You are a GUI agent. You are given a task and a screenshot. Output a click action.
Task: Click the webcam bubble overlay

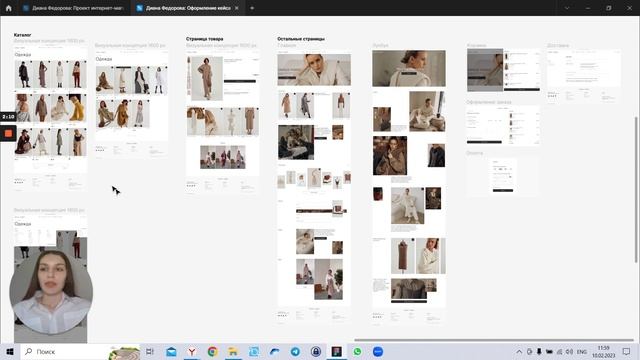pyautogui.click(x=51, y=292)
